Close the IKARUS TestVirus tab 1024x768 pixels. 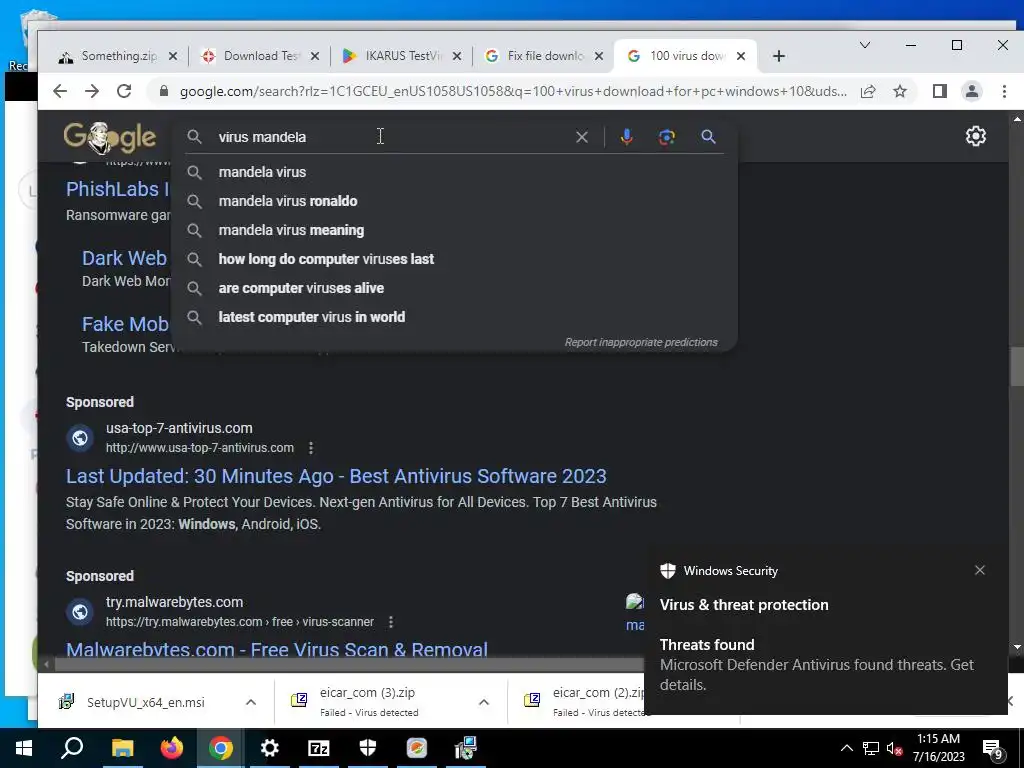coord(457,56)
